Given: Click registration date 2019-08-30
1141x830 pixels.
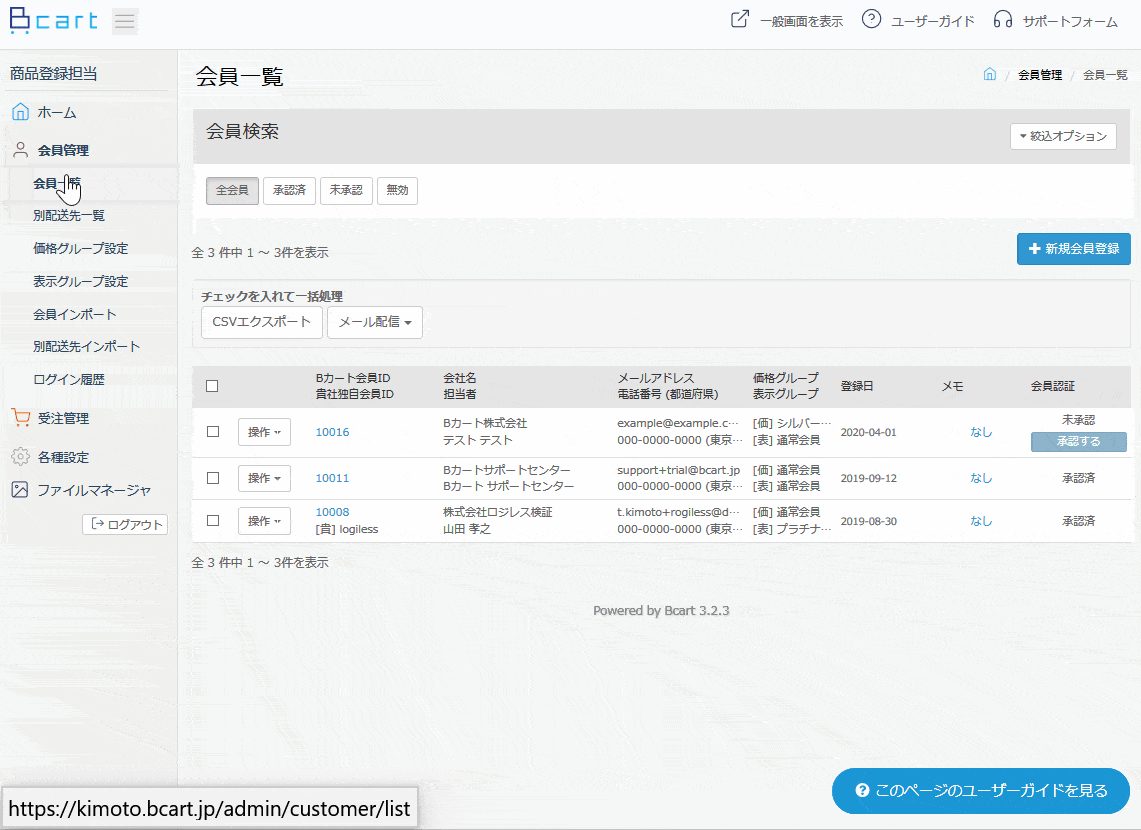Looking at the screenshot, I should click(x=869, y=521).
